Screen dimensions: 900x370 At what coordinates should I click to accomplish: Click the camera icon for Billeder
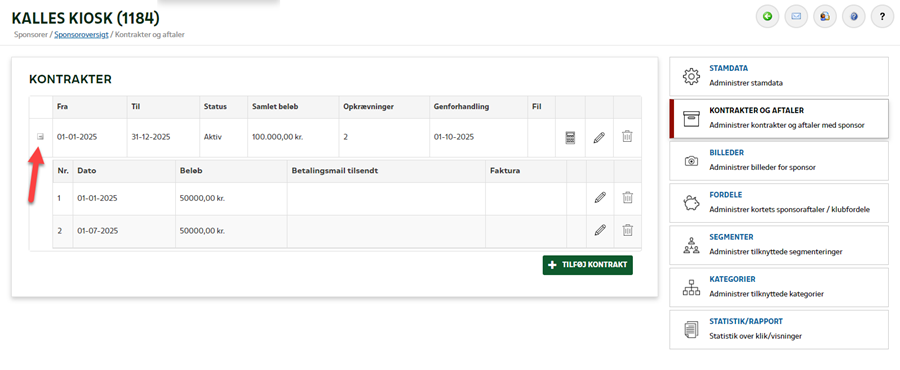[x=691, y=161]
